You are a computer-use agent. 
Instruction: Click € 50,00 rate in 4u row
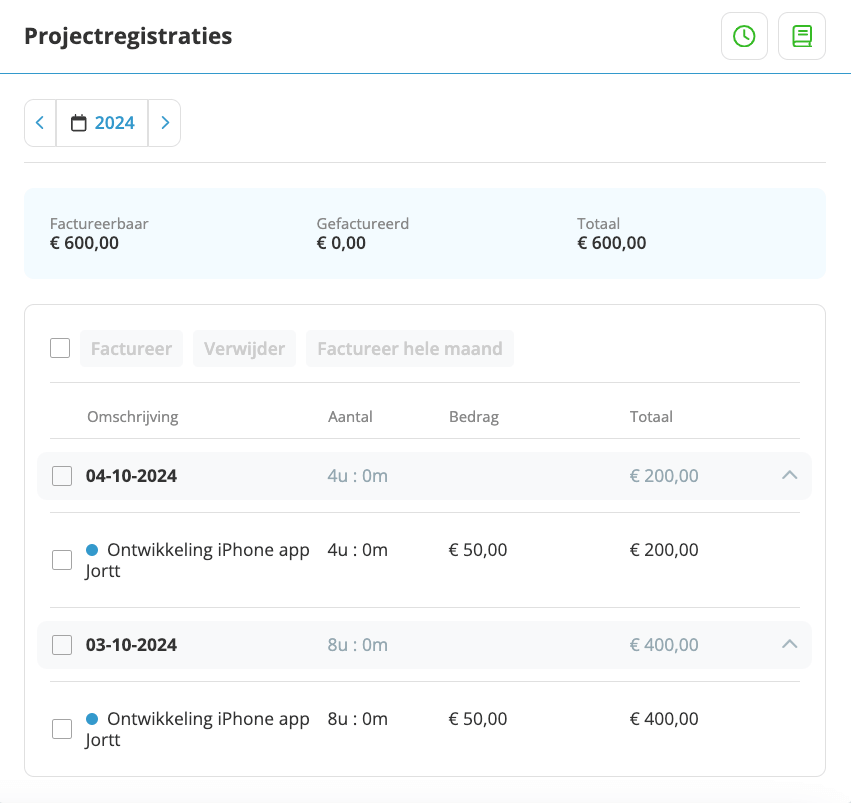coord(478,550)
